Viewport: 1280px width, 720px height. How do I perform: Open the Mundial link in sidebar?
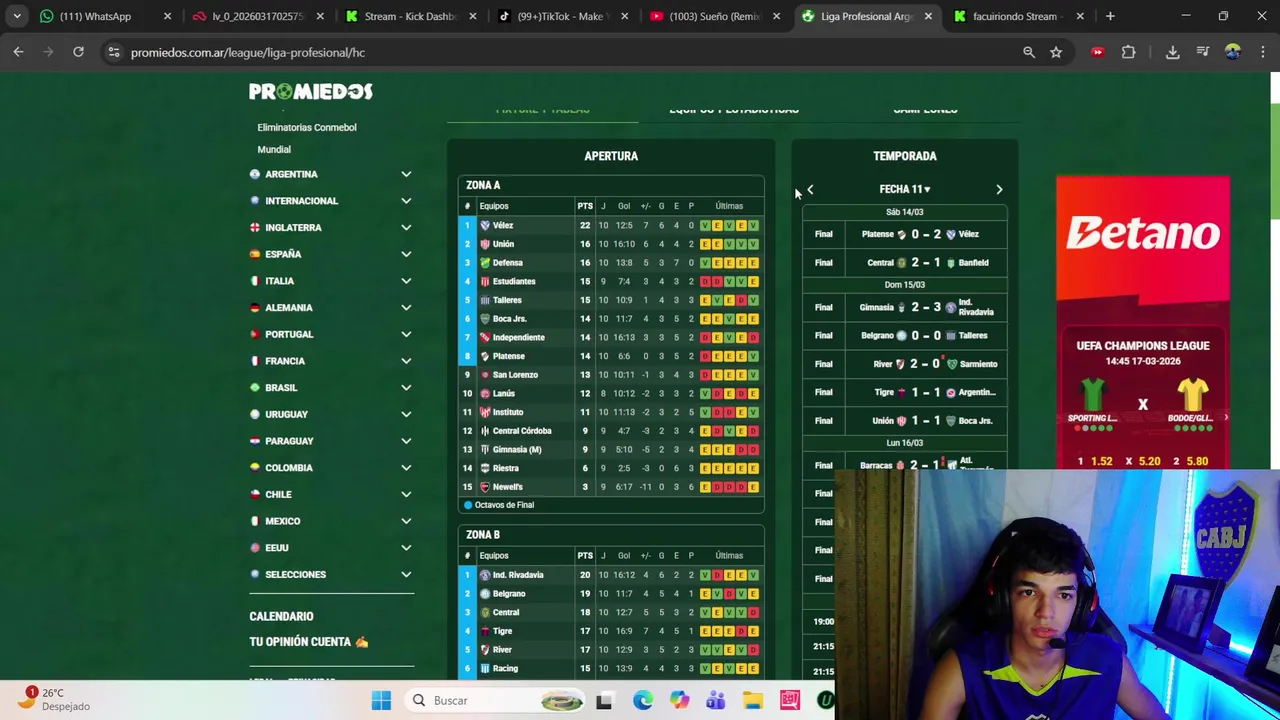click(x=274, y=149)
